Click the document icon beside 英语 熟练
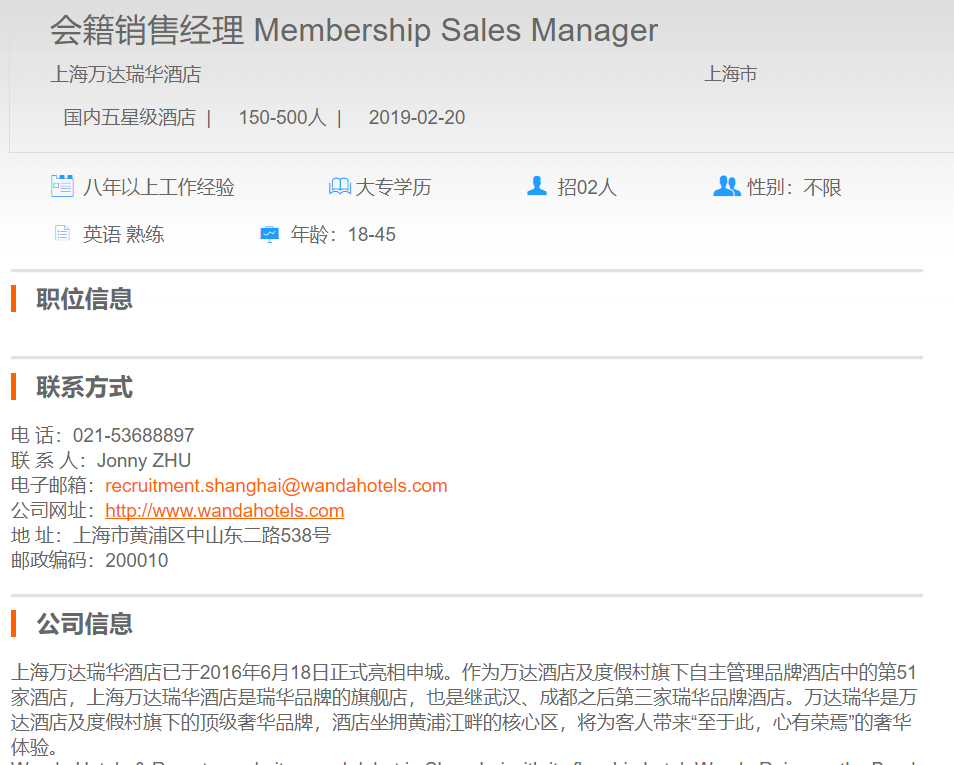 coord(62,234)
